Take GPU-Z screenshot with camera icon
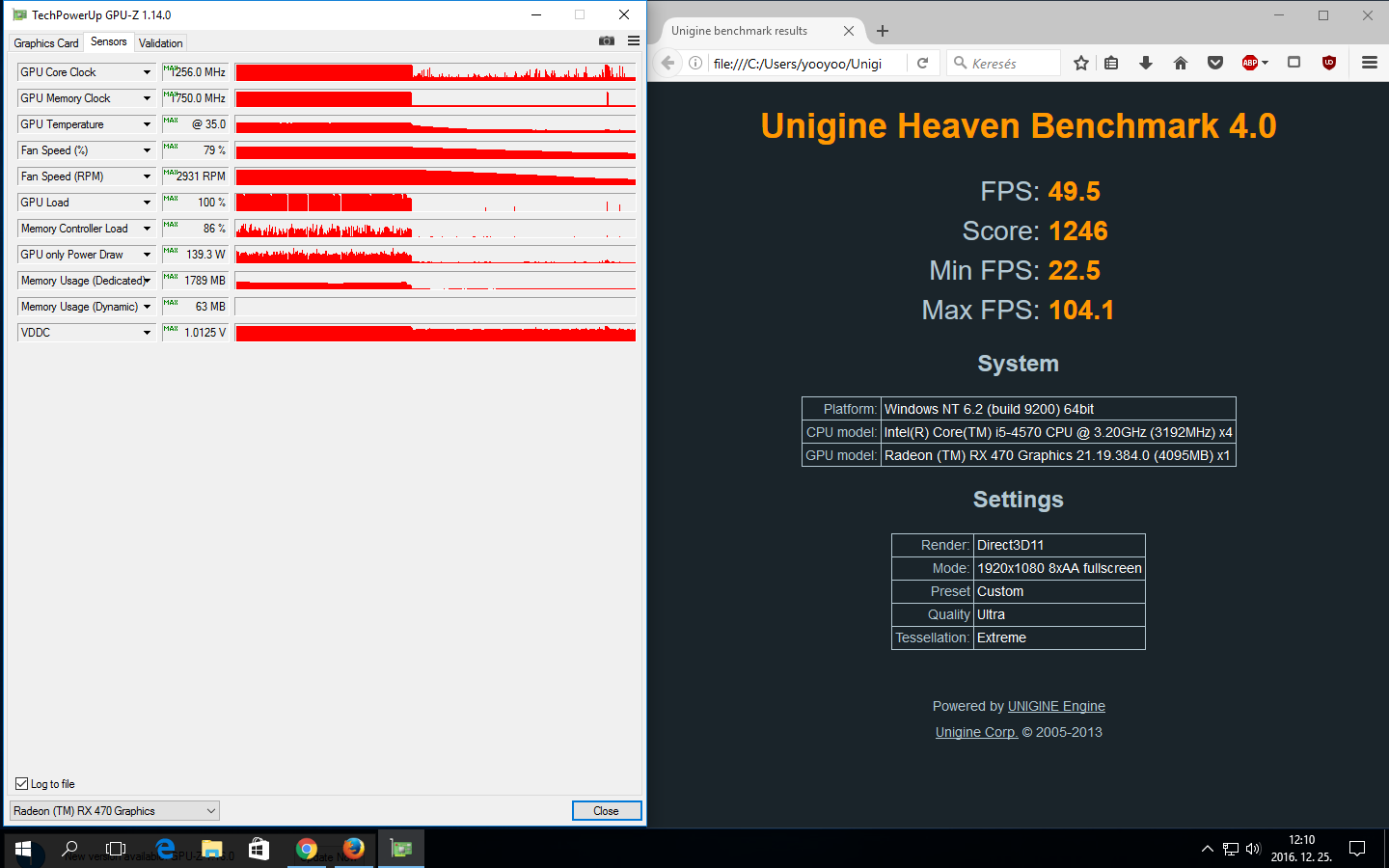The width and height of the screenshot is (1389, 868). click(x=607, y=41)
